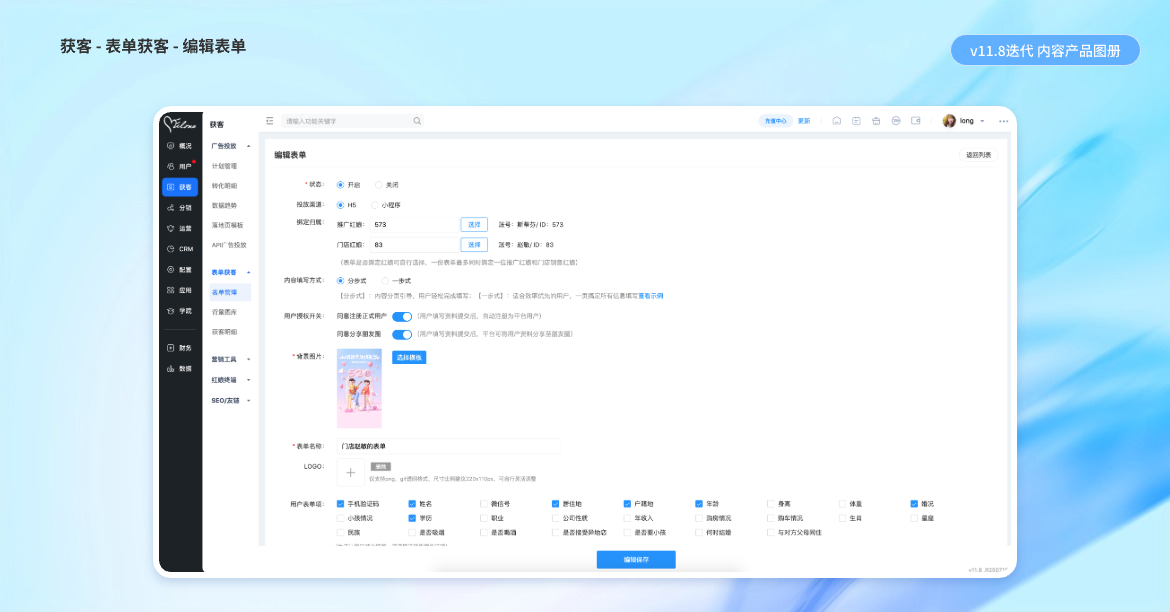This screenshot has width=1170, height=612.
Task: Collapse 广告投放 menu group
Action: point(231,146)
